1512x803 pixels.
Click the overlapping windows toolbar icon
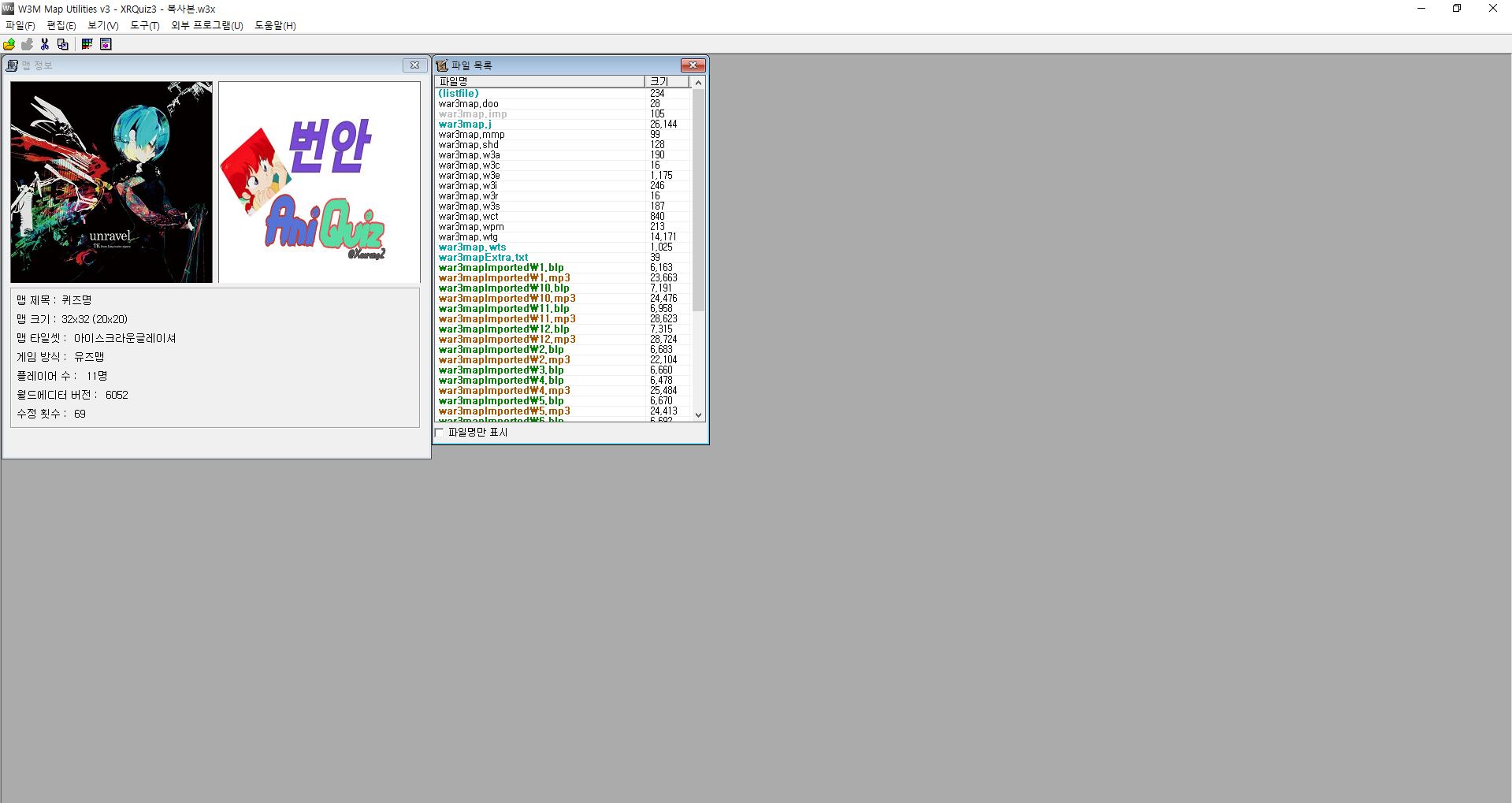pos(63,44)
